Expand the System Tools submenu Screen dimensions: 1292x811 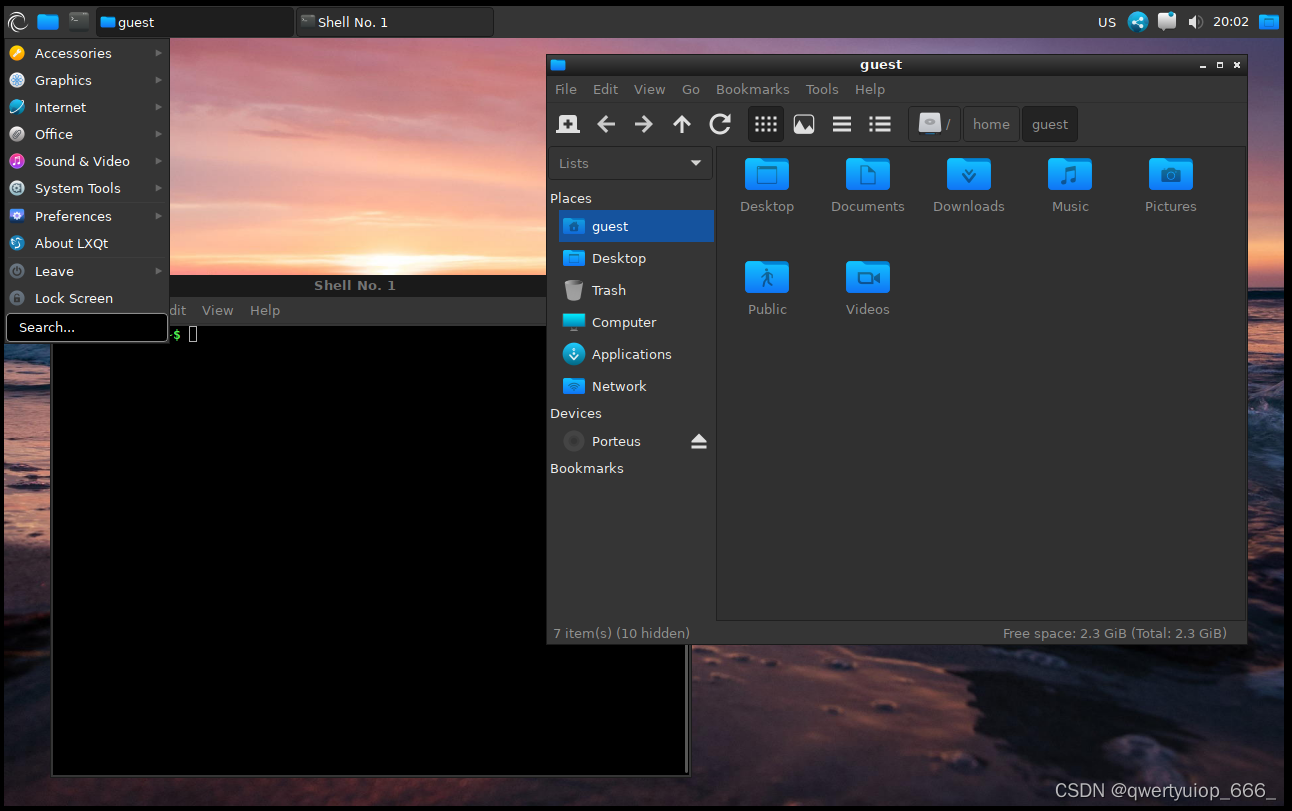tap(79, 188)
